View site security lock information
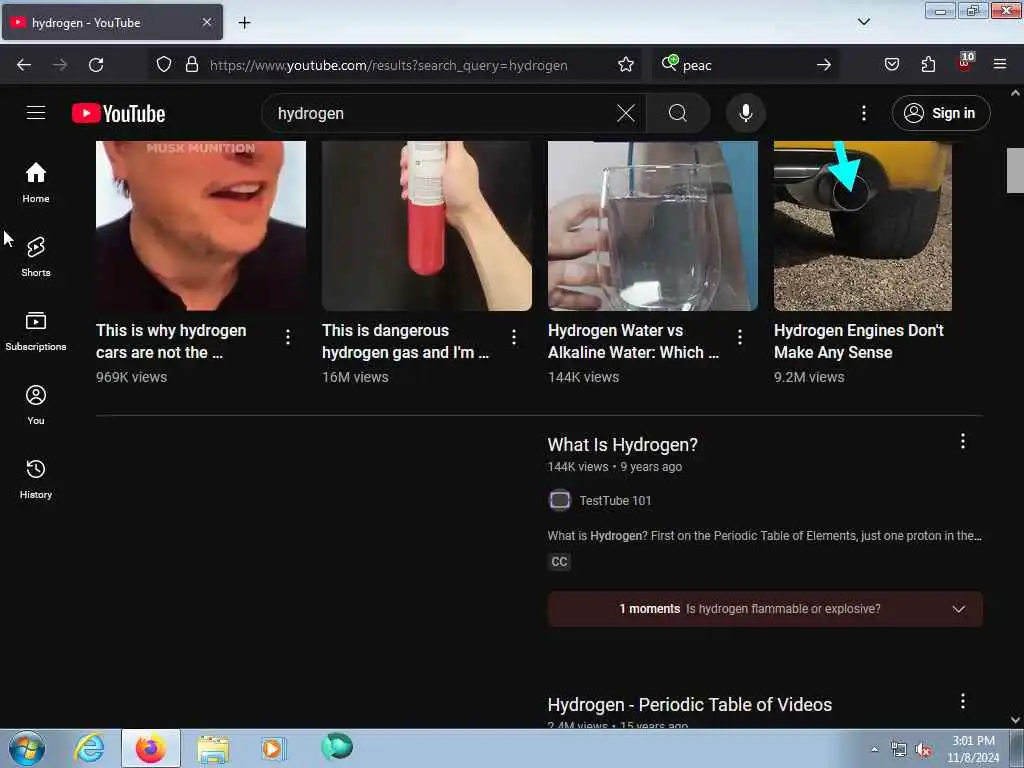Viewport: 1024px width, 768px height. [191, 65]
